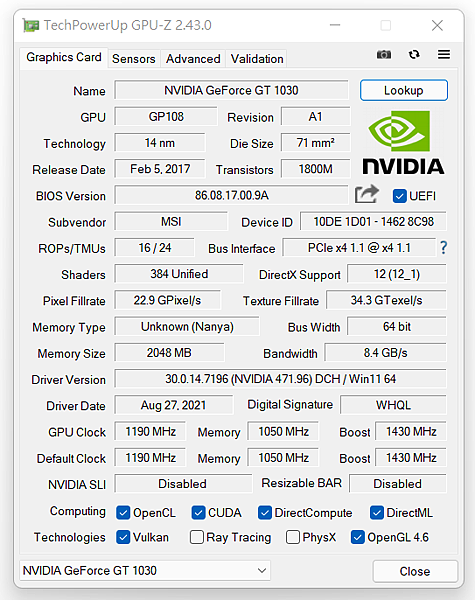Click the refresh arrows icon
The height and width of the screenshot is (600, 475).
pyautogui.click(x=414, y=55)
